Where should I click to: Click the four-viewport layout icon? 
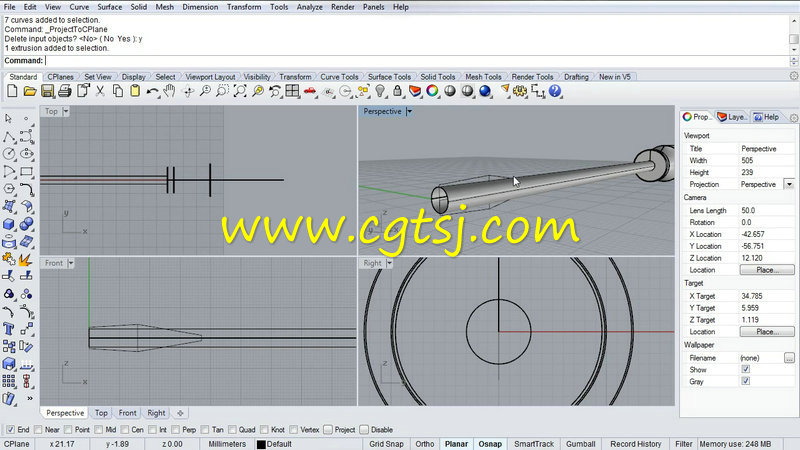point(292,91)
